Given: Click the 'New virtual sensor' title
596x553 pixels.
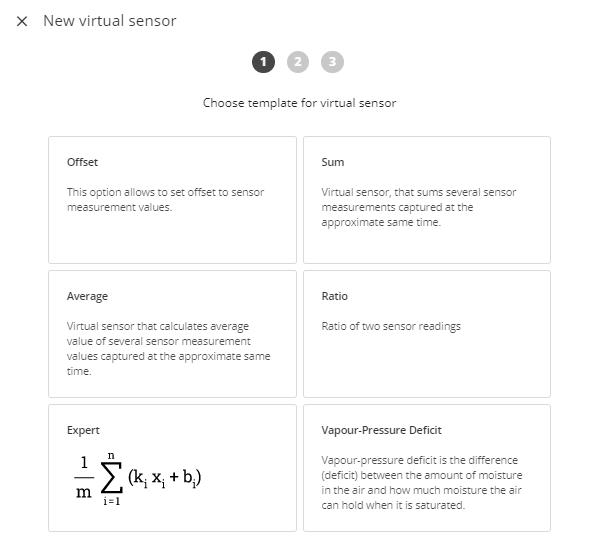Looking at the screenshot, I should (110, 21).
